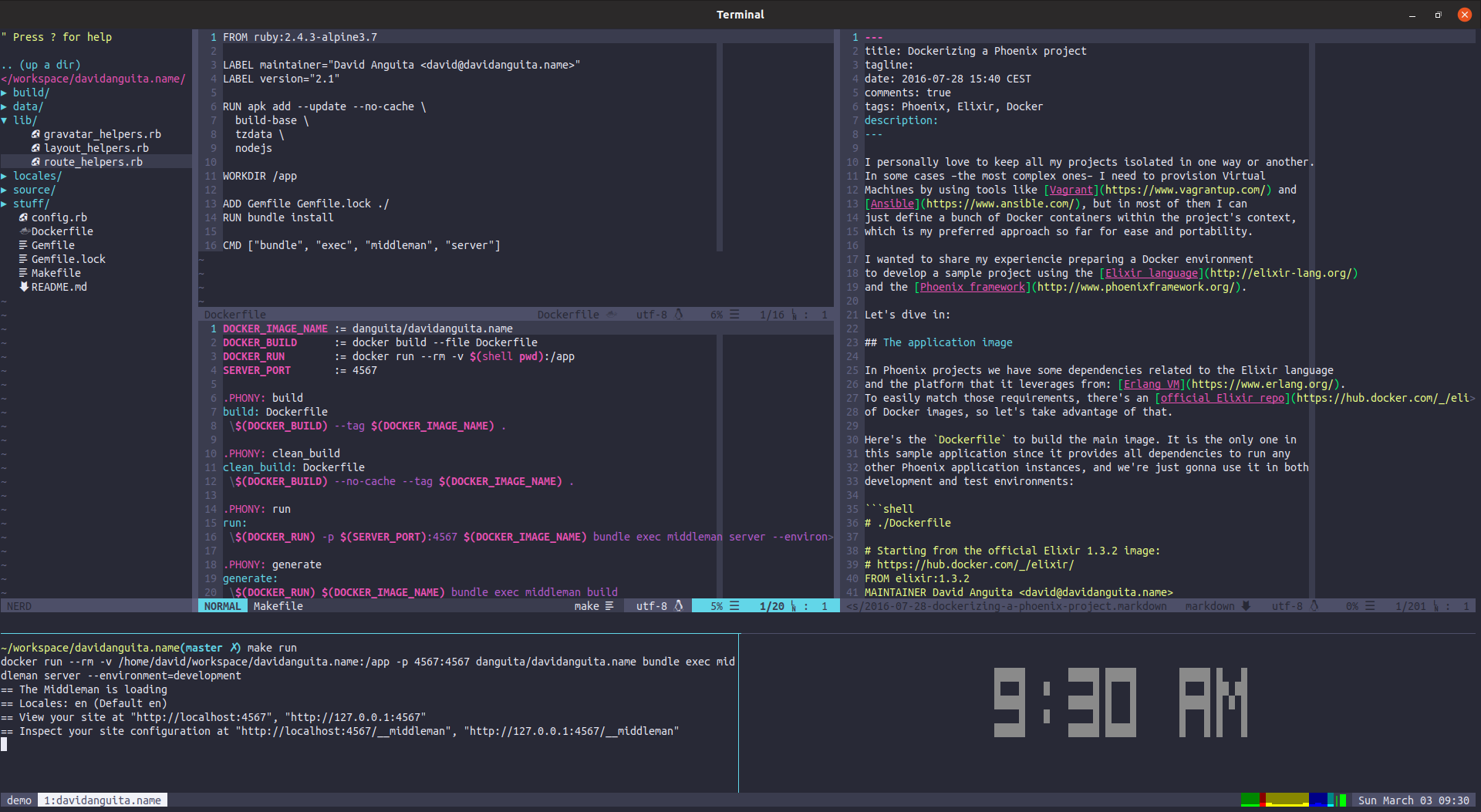Collapse the lib/ folder arrow

5,120
